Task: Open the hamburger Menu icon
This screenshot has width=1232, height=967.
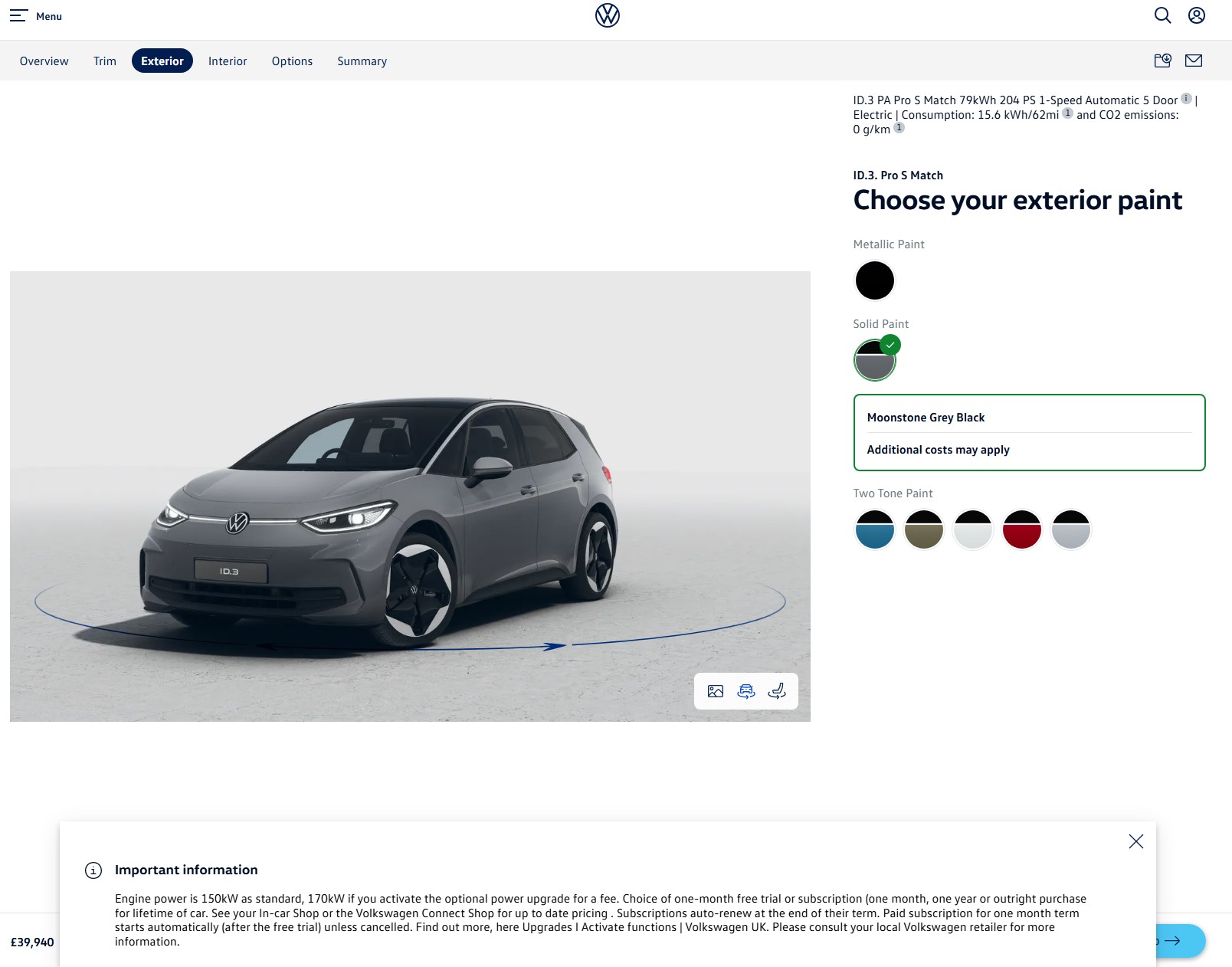Action: (x=18, y=15)
